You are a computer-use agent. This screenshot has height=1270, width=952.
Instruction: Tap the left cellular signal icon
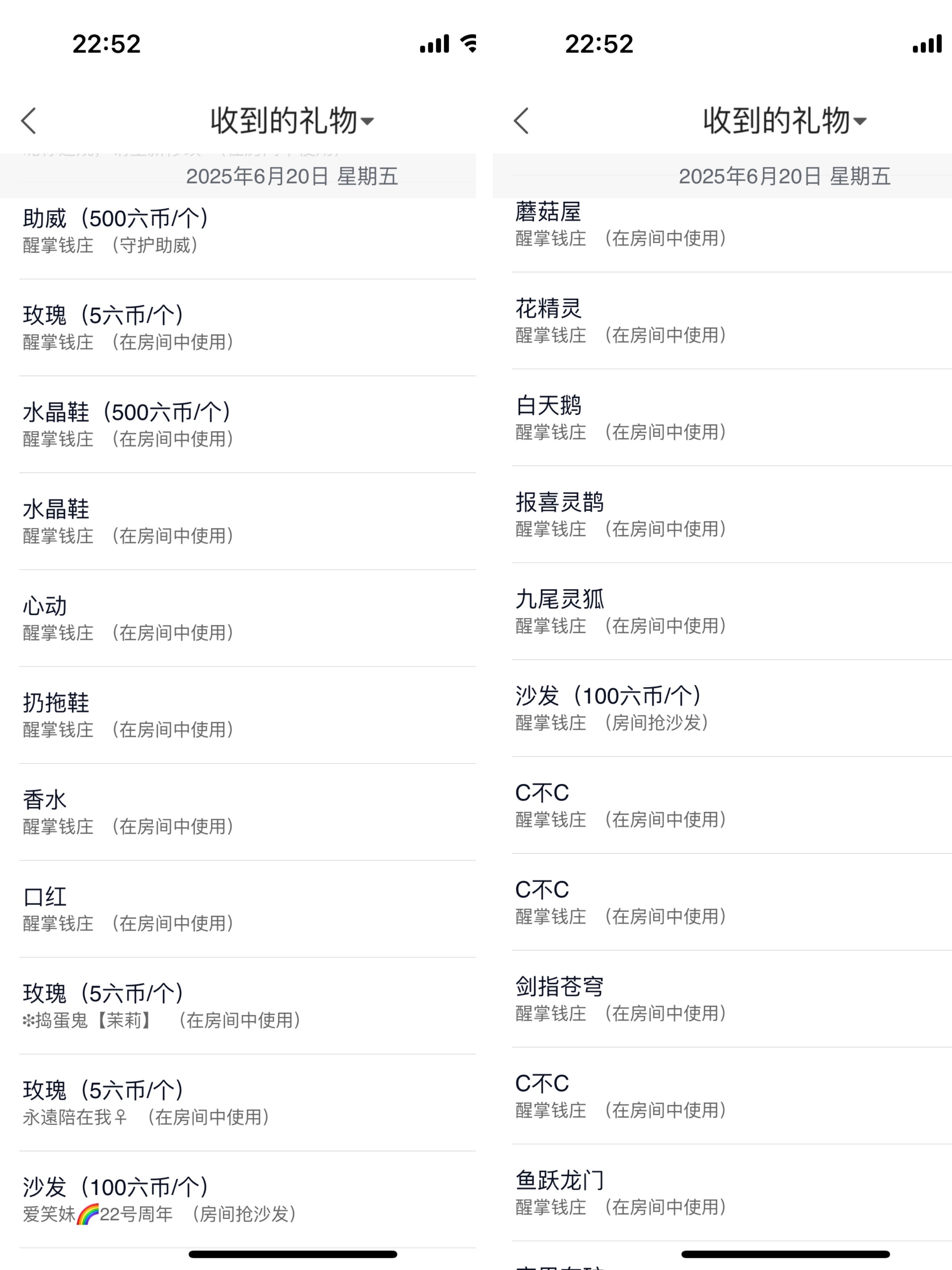(434, 44)
